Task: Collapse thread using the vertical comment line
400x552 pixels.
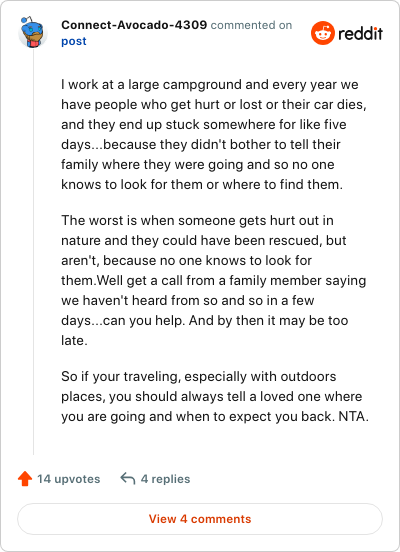Action: click(33, 252)
